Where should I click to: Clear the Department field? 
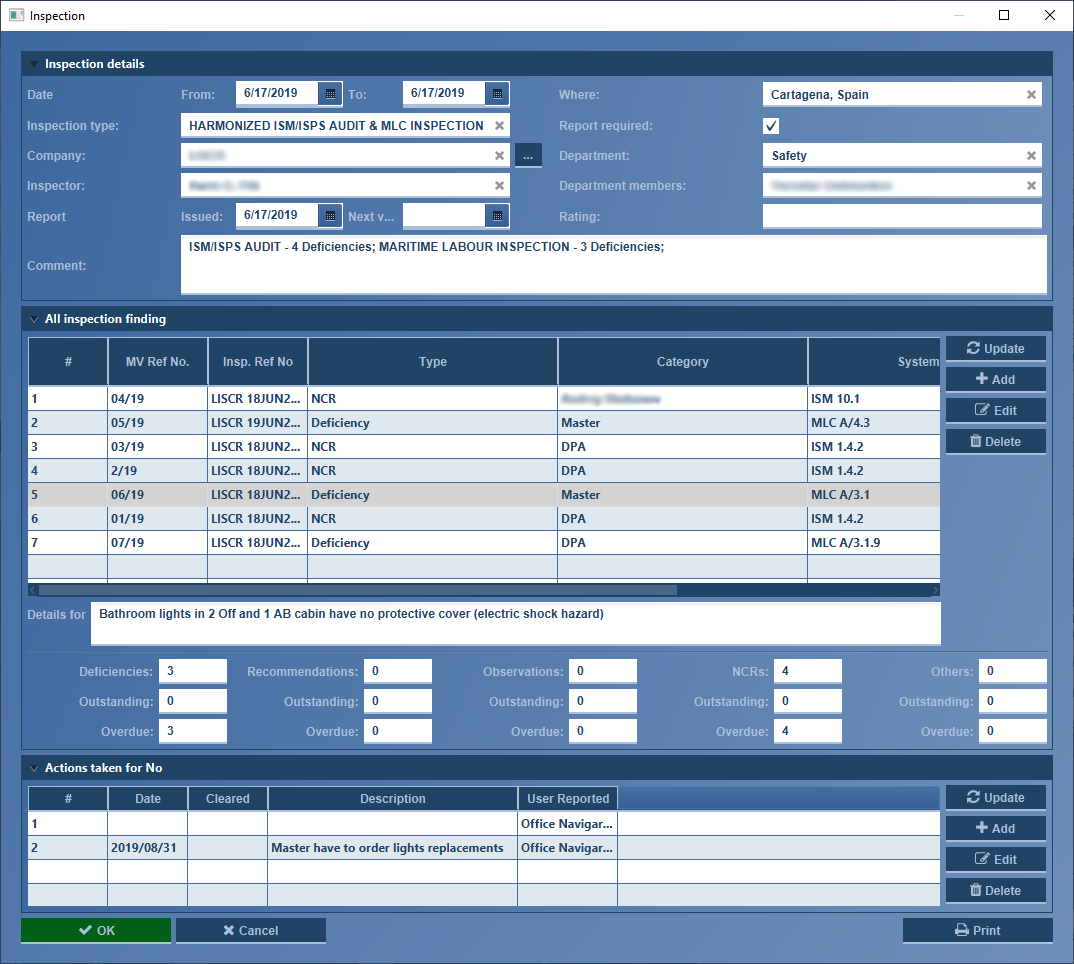pos(1031,155)
